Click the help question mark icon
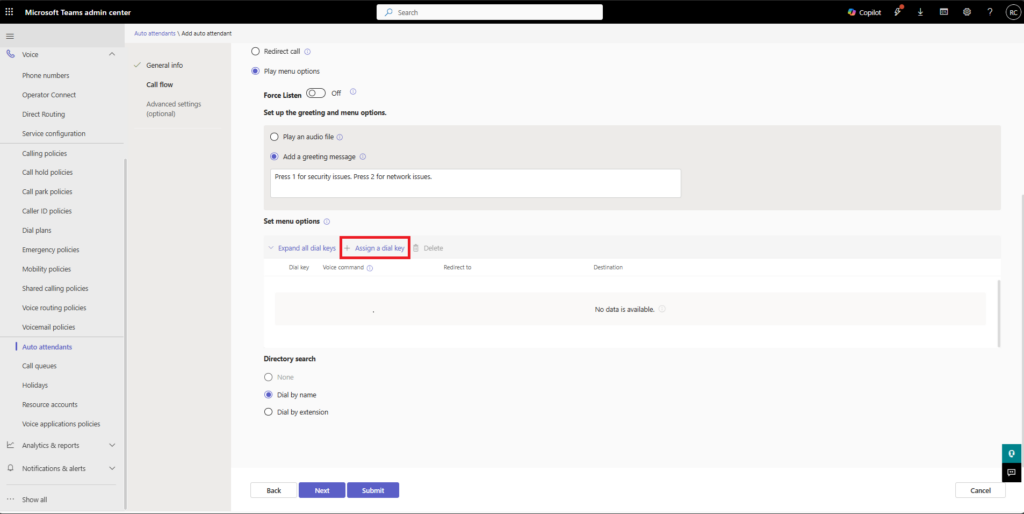 pos(990,12)
